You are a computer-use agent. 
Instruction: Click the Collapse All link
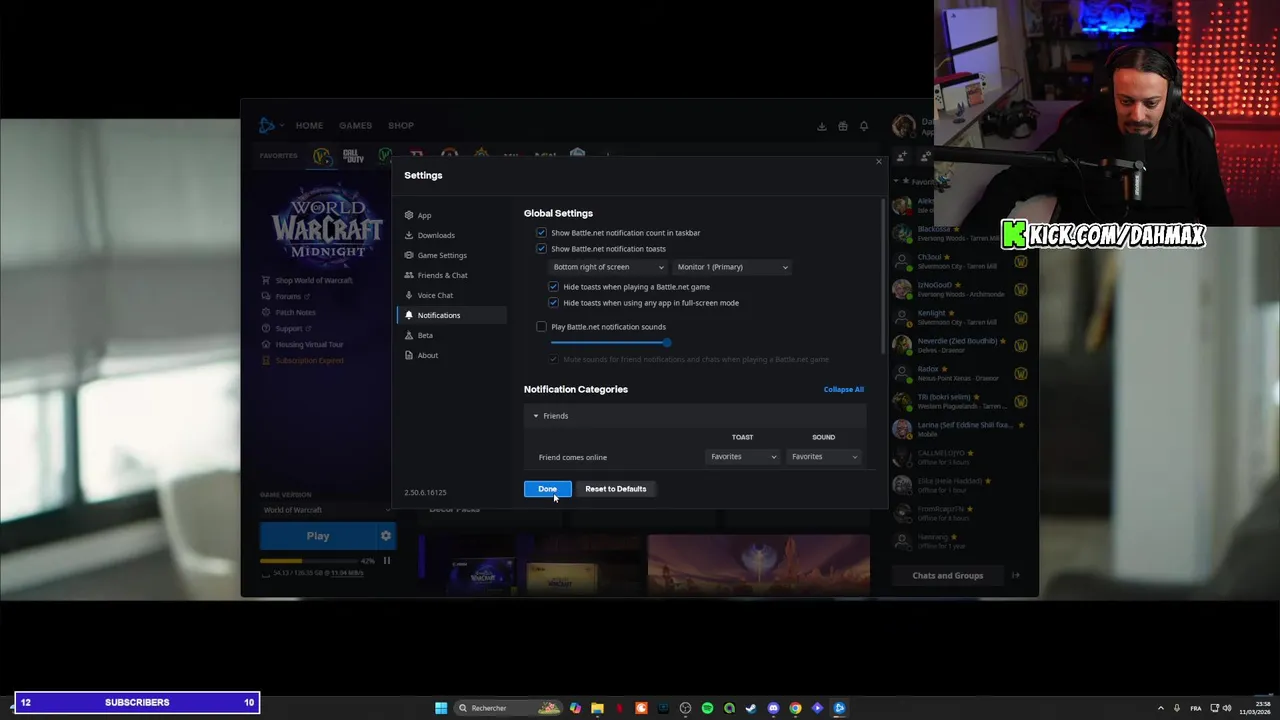pyautogui.click(x=843, y=389)
